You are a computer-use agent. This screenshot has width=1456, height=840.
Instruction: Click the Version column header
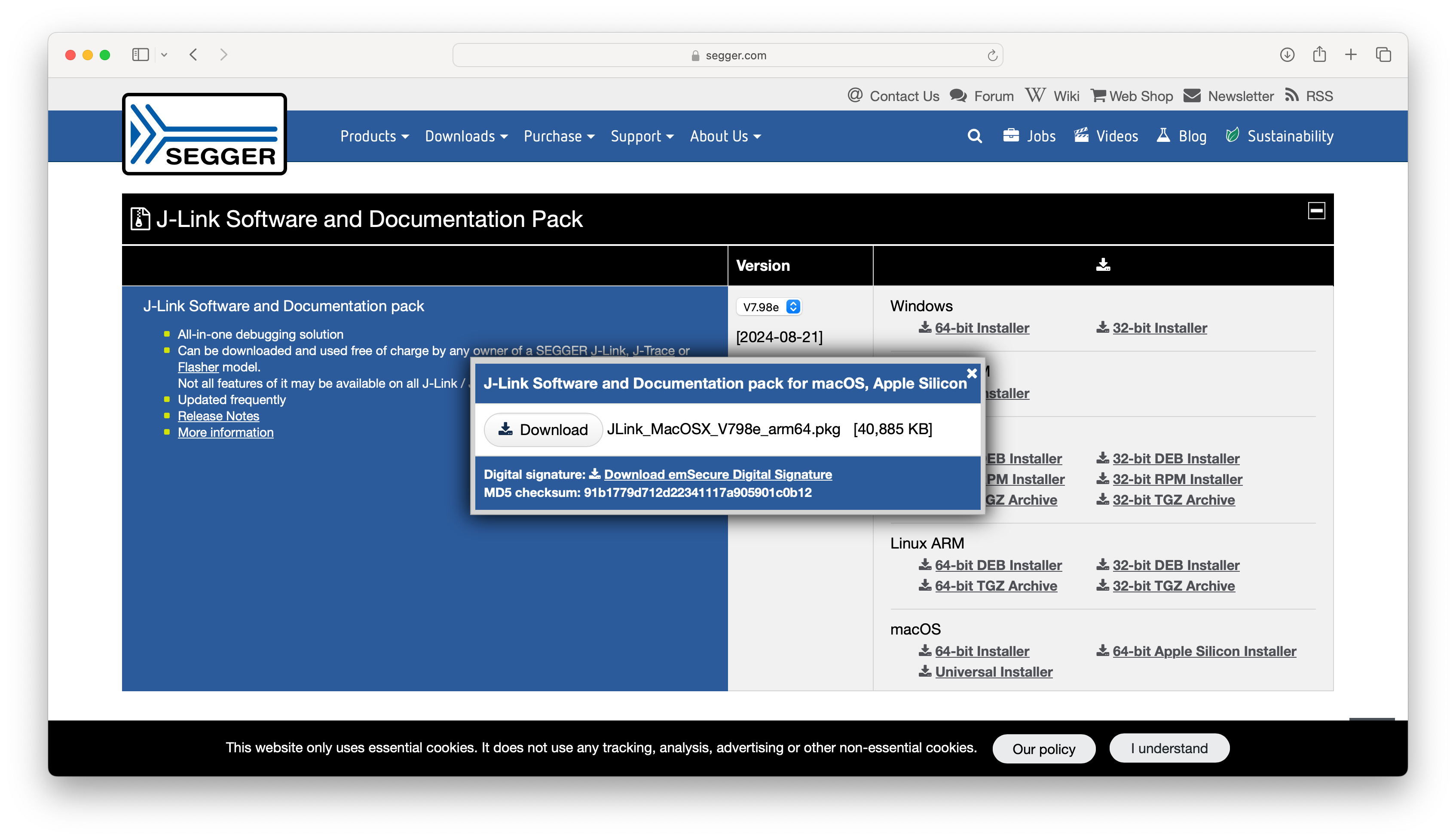click(763, 265)
